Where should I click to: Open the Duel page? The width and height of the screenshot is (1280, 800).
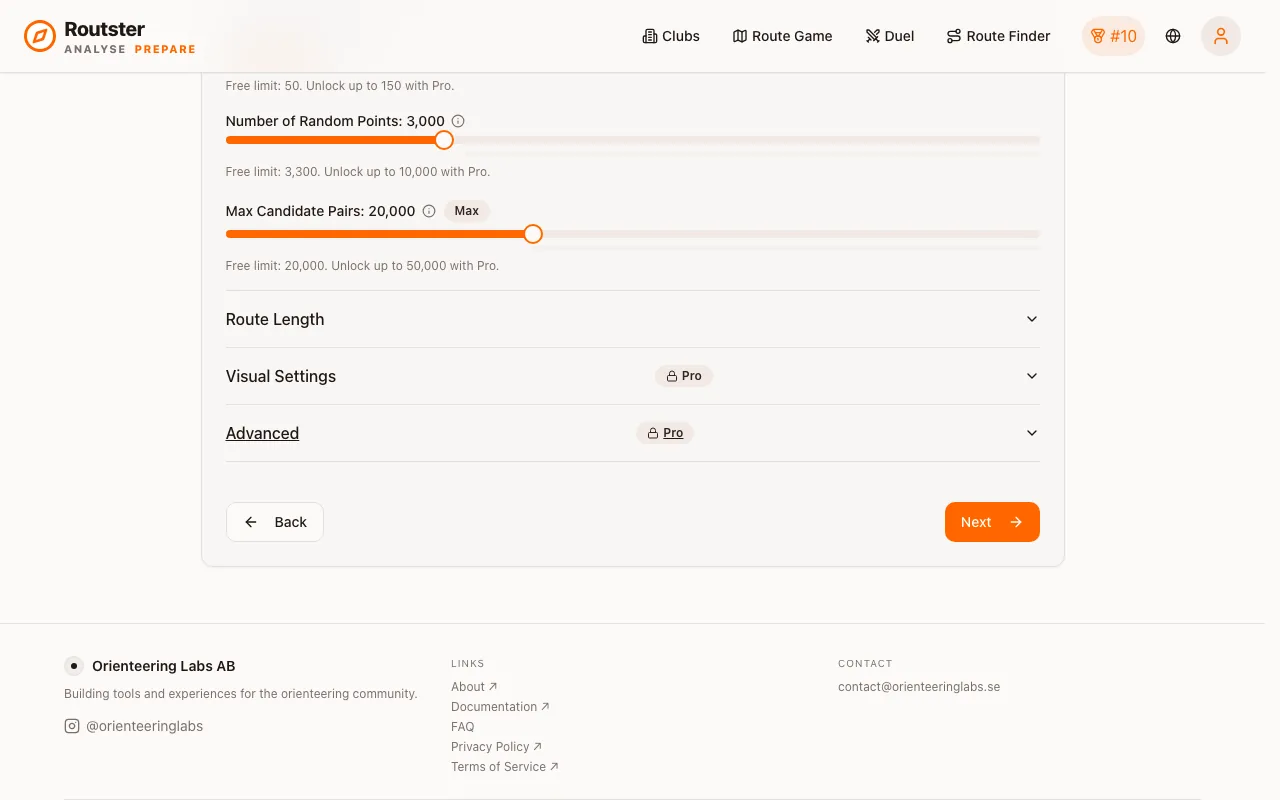[x=890, y=36]
